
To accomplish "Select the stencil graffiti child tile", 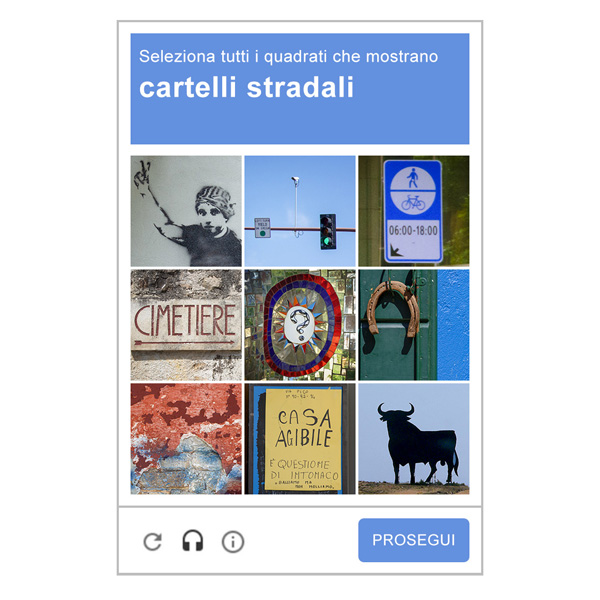I will [x=186, y=211].
